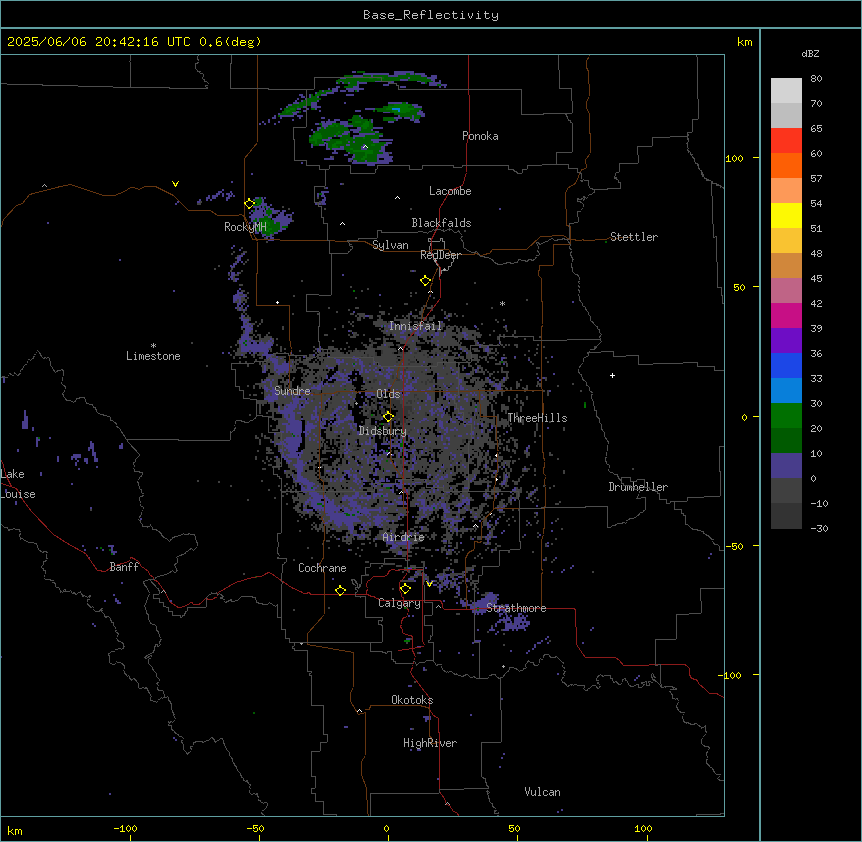862x842 pixels.
Task: Select the Banff label
Action: point(124,567)
